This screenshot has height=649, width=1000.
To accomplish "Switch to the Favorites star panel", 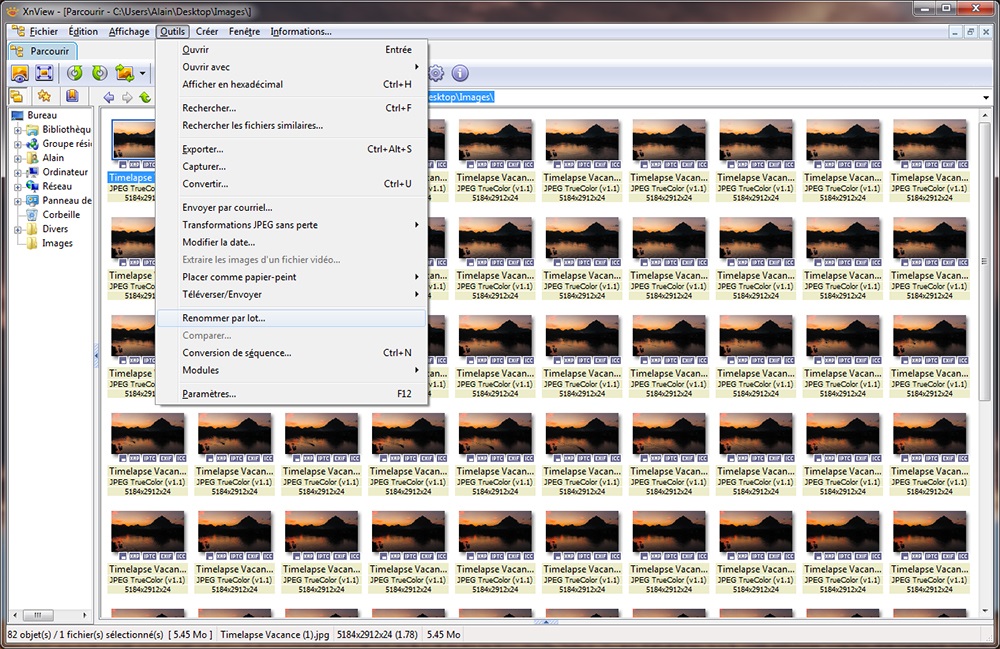I will point(44,97).
